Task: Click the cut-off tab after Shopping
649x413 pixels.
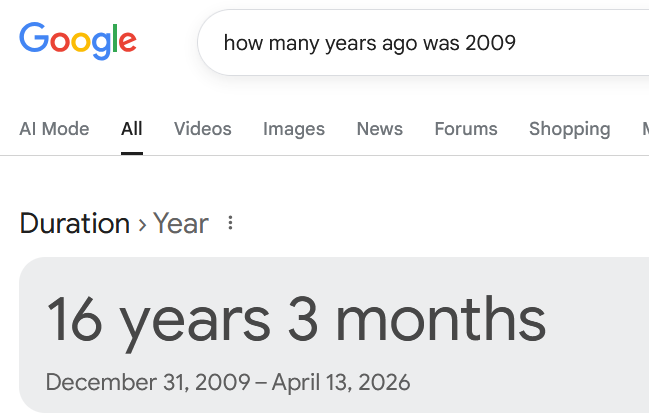Action: click(644, 129)
